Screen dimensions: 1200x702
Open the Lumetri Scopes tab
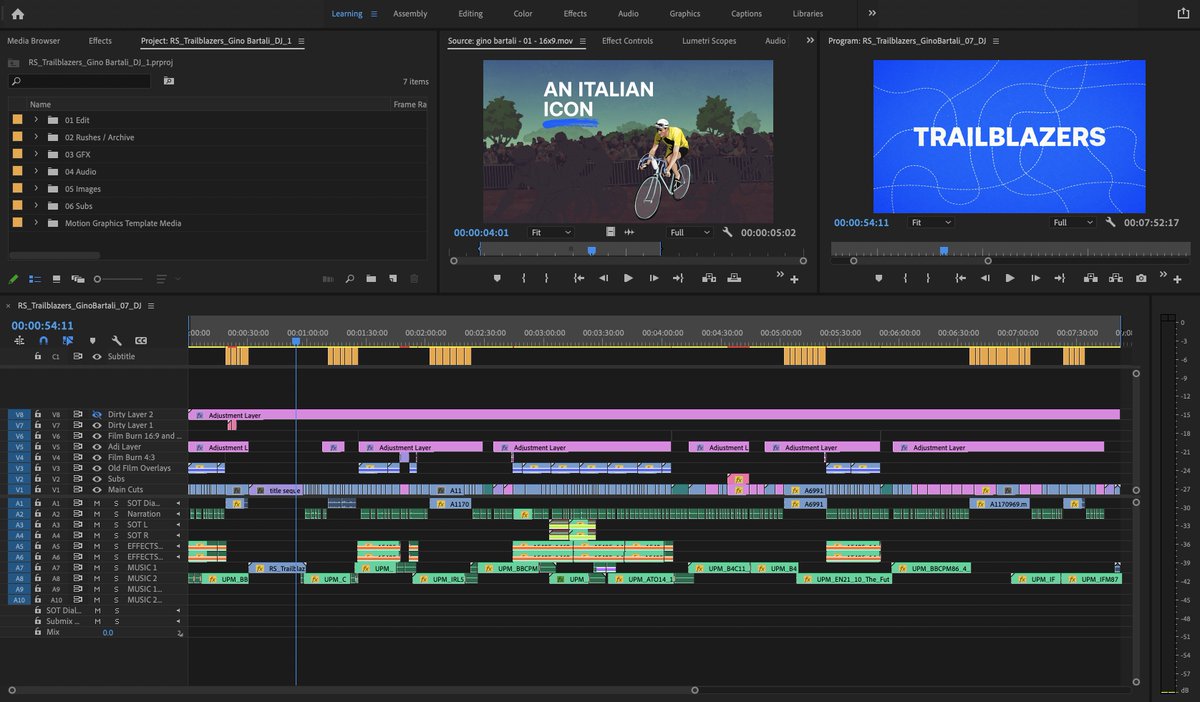(x=709, y=41)
